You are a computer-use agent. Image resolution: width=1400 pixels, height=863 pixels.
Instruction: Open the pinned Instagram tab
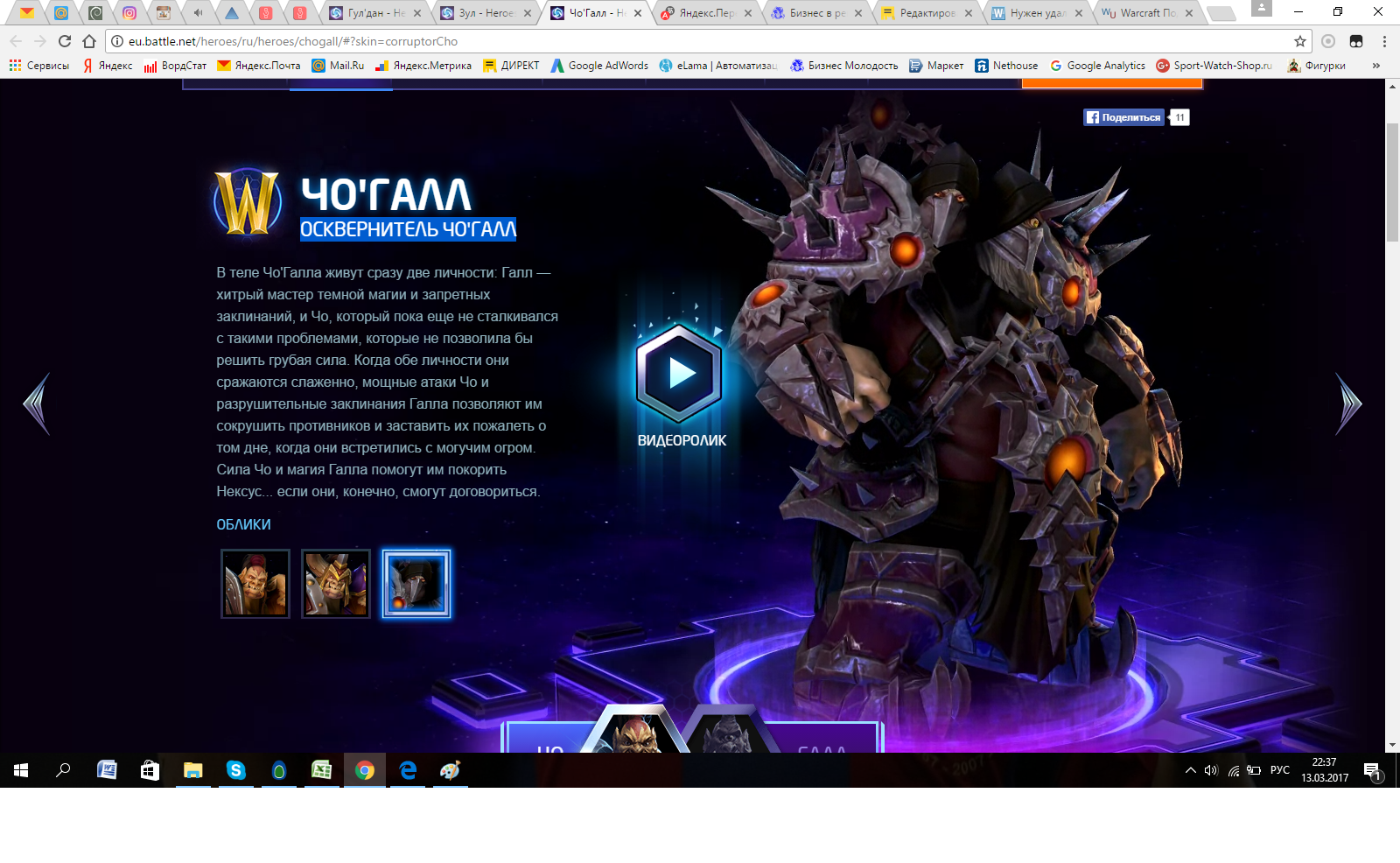coord(129,13)
